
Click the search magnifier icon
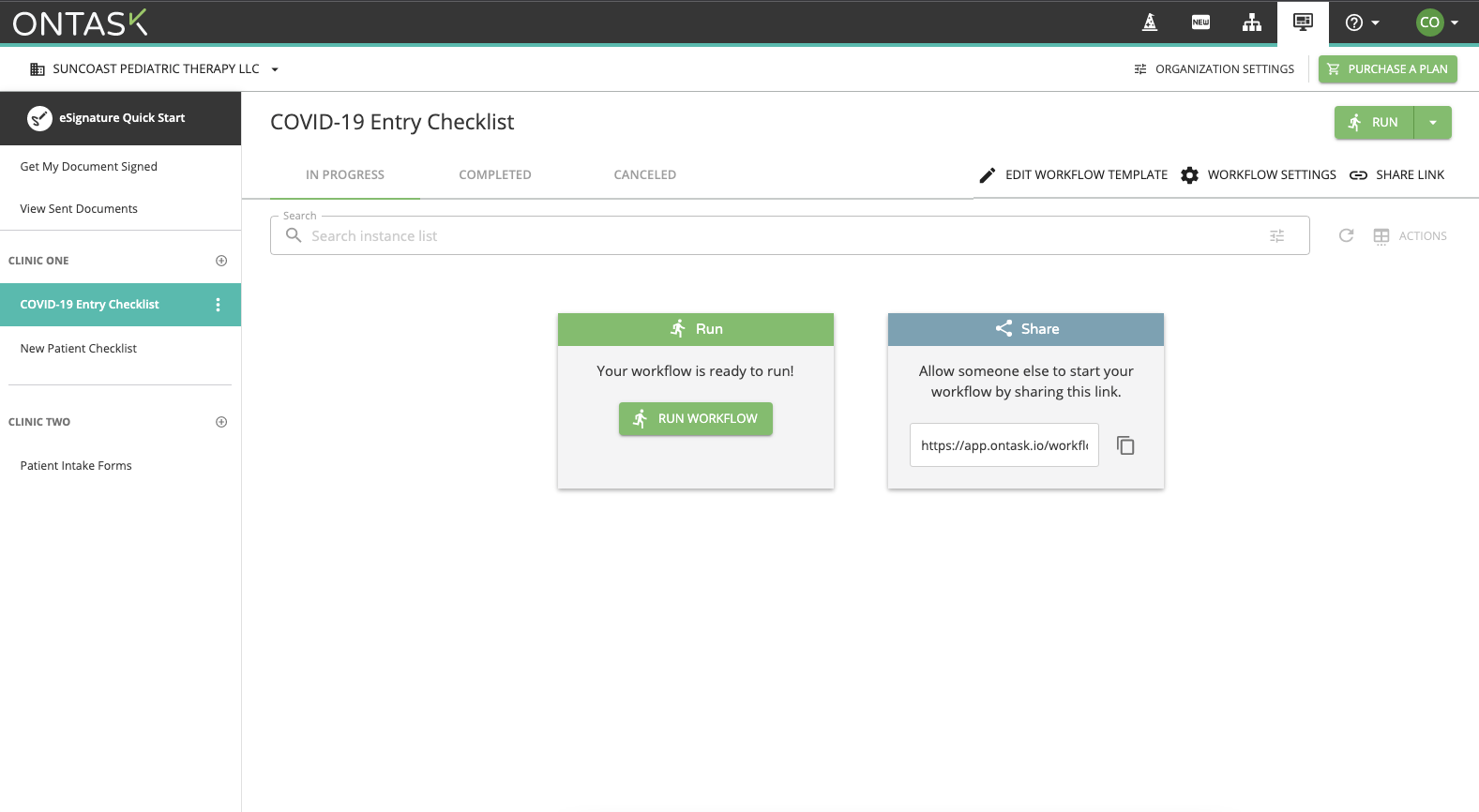pyautogui.click(x=294, y=235)
